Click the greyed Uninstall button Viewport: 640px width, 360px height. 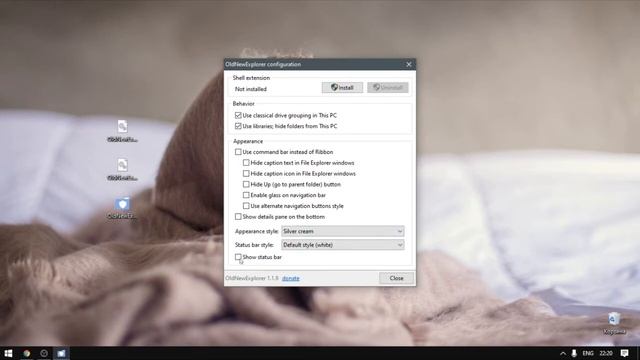[388, 87]
